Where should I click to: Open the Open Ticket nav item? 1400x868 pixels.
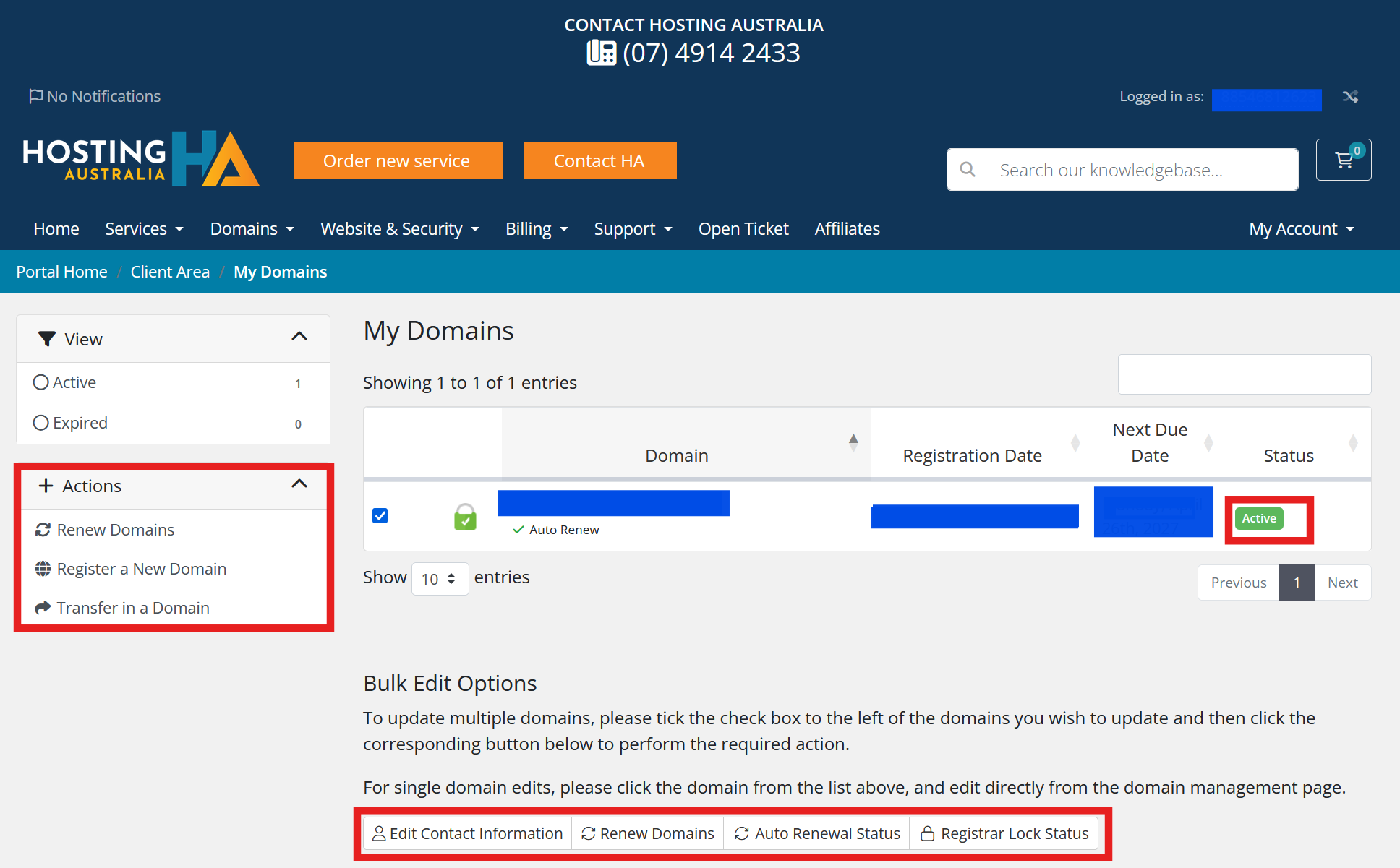[743, 229]
